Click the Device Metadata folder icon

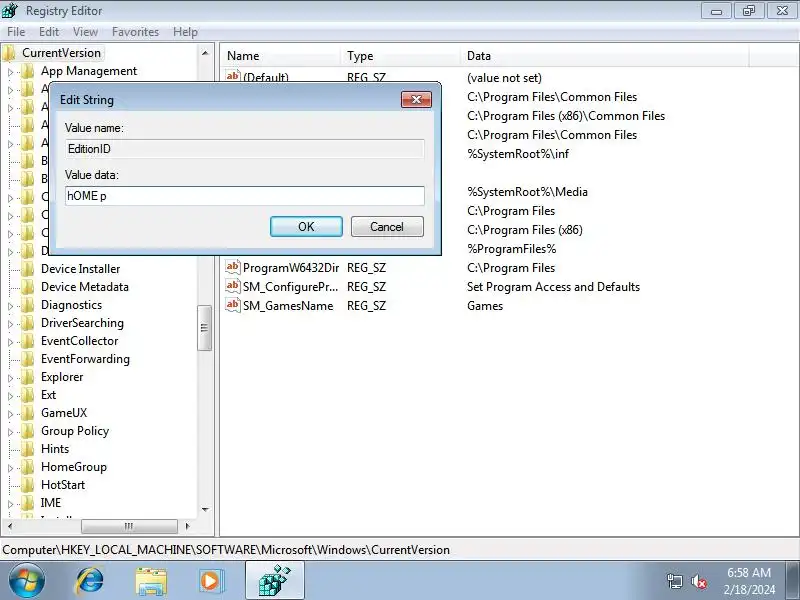28,287
